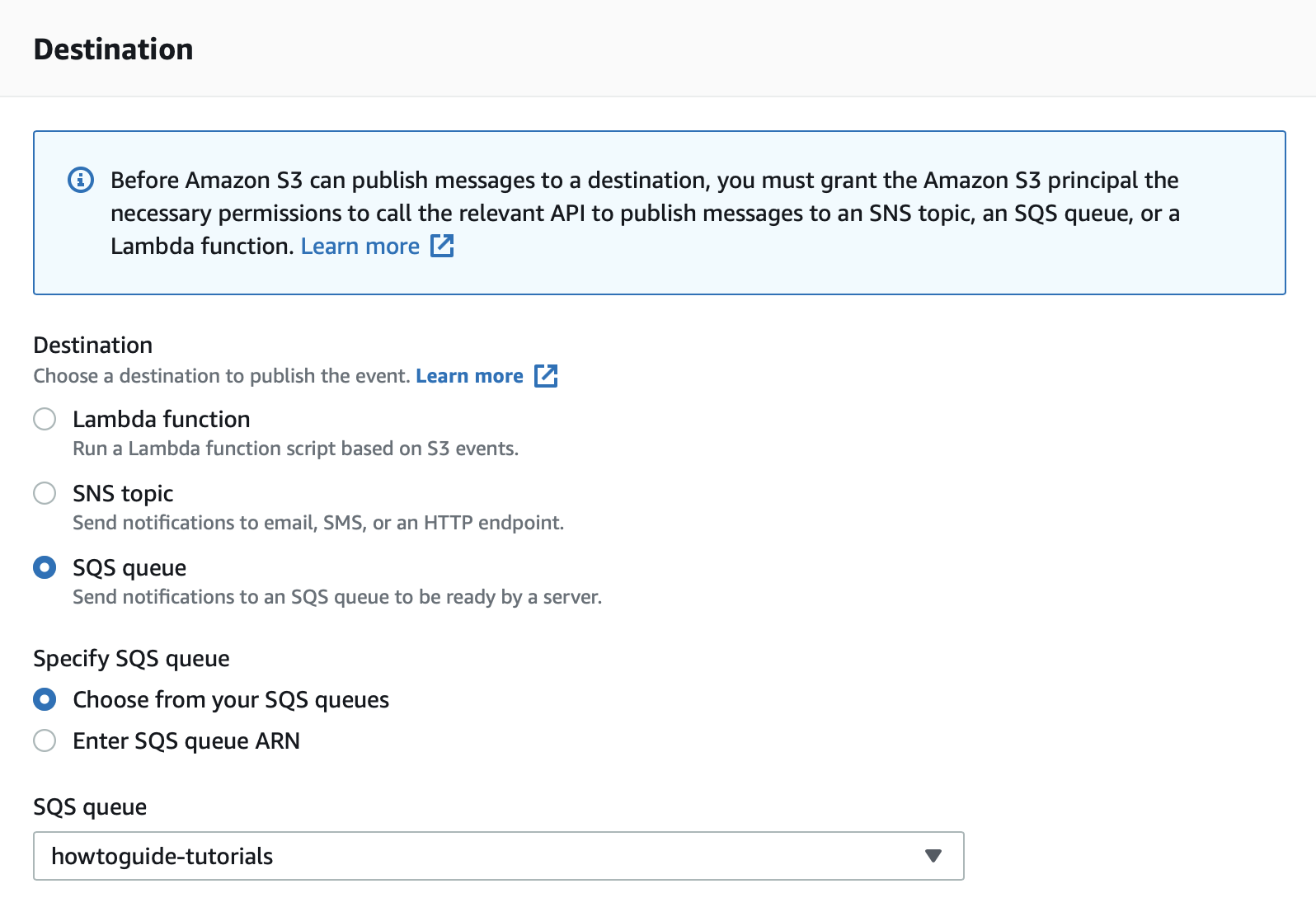Click the Enter SQS queue ARN label
This screenshot has width=1316, height=912.
[186, 740]
